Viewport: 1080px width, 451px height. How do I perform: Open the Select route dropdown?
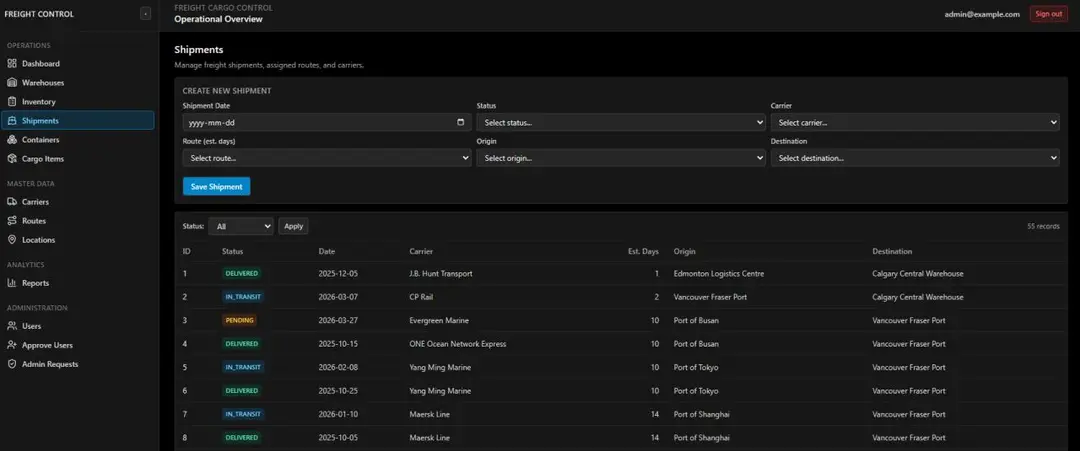click(x=326, y=158)
